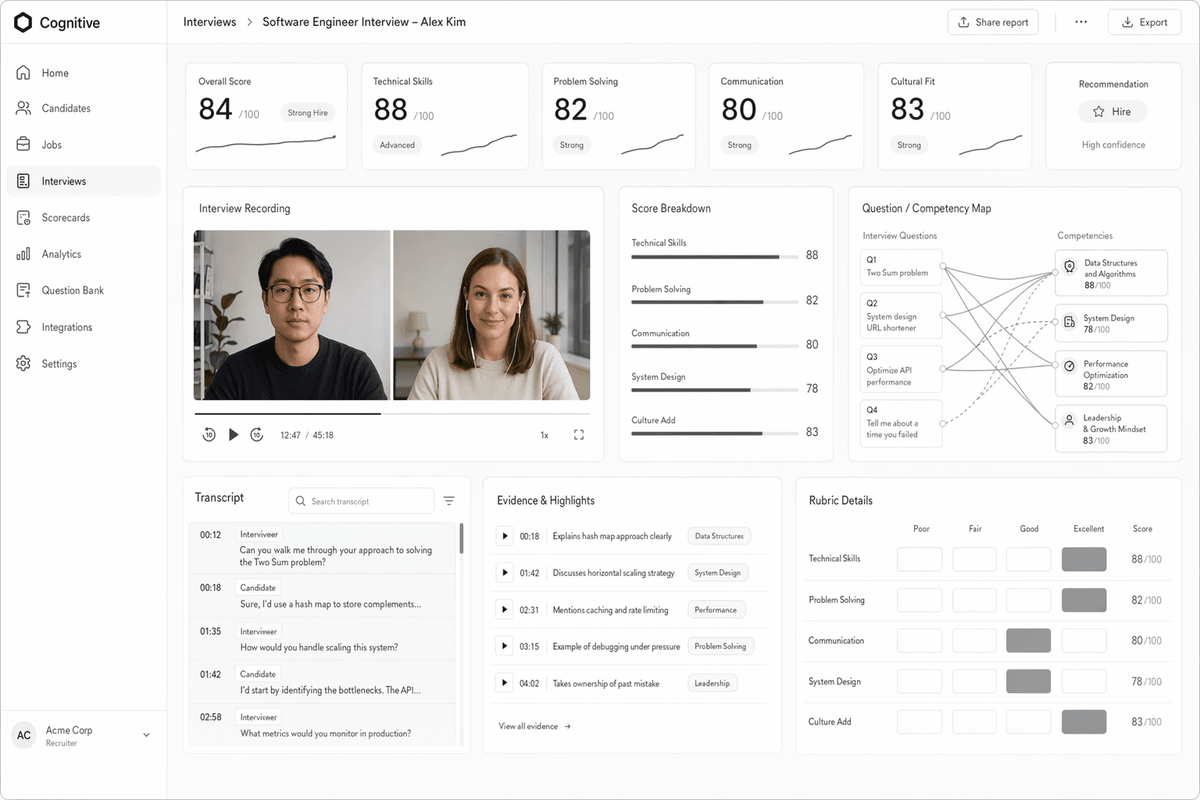Set Communication rubric to Excellent

[1084, 641]
